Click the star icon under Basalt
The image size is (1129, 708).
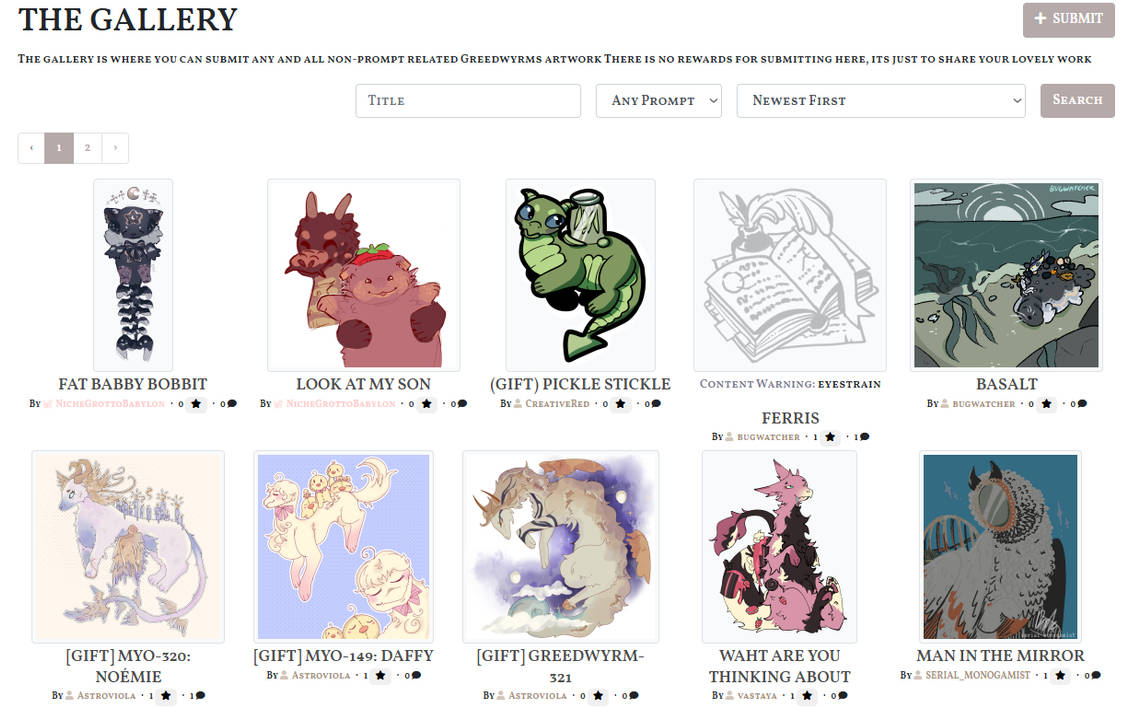1046,404
